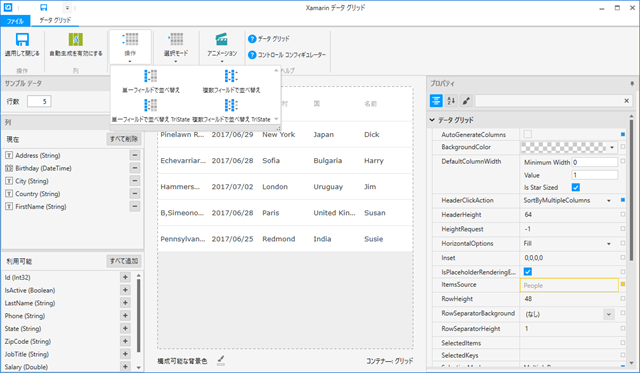Click the 行数 input field
Image resolution: width=640 pixels, height=373 pixels.
pos(39,101)
